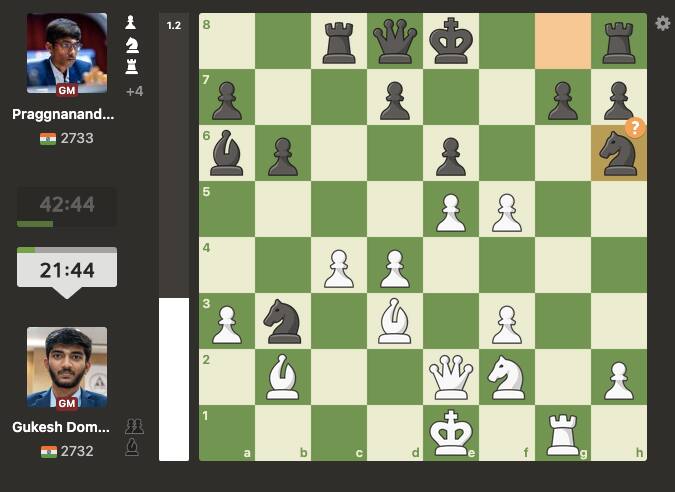Screen dimensions: 675x492
Task: Select the white pawn on d4
Action: pos(395,269)
